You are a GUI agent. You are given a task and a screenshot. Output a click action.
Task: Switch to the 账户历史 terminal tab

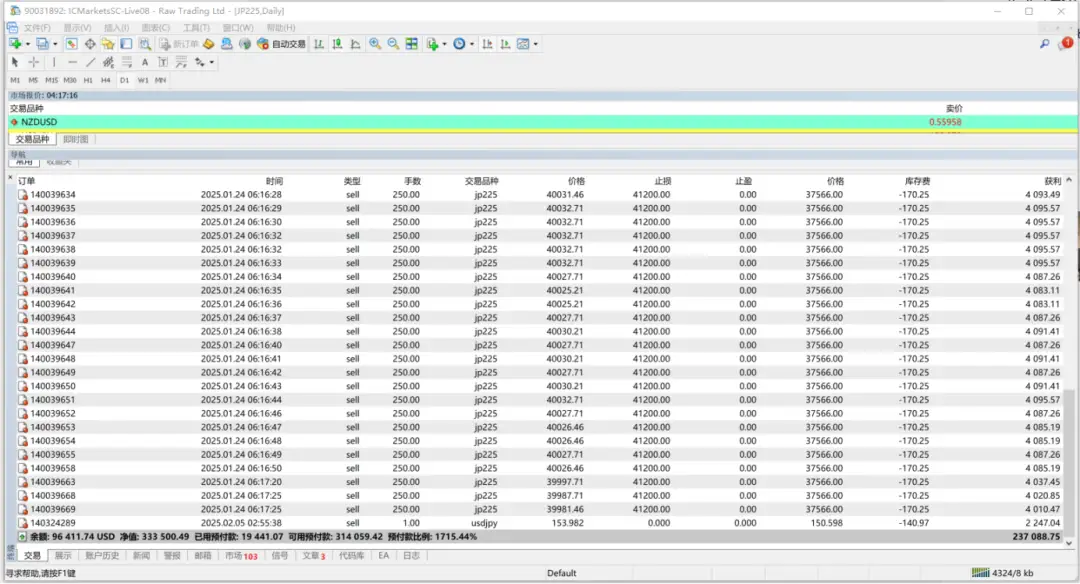pyautogui.click(x=102, y=556)
